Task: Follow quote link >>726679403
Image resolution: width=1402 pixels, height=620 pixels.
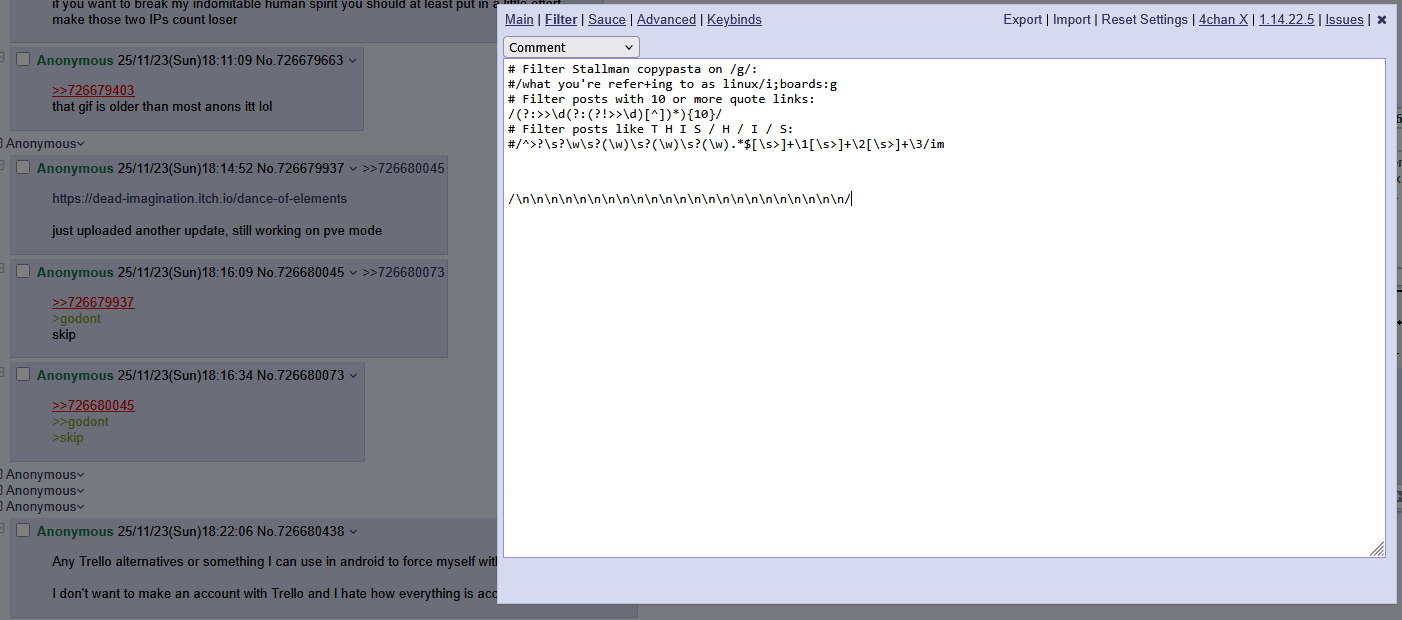Action: [93, 90]
